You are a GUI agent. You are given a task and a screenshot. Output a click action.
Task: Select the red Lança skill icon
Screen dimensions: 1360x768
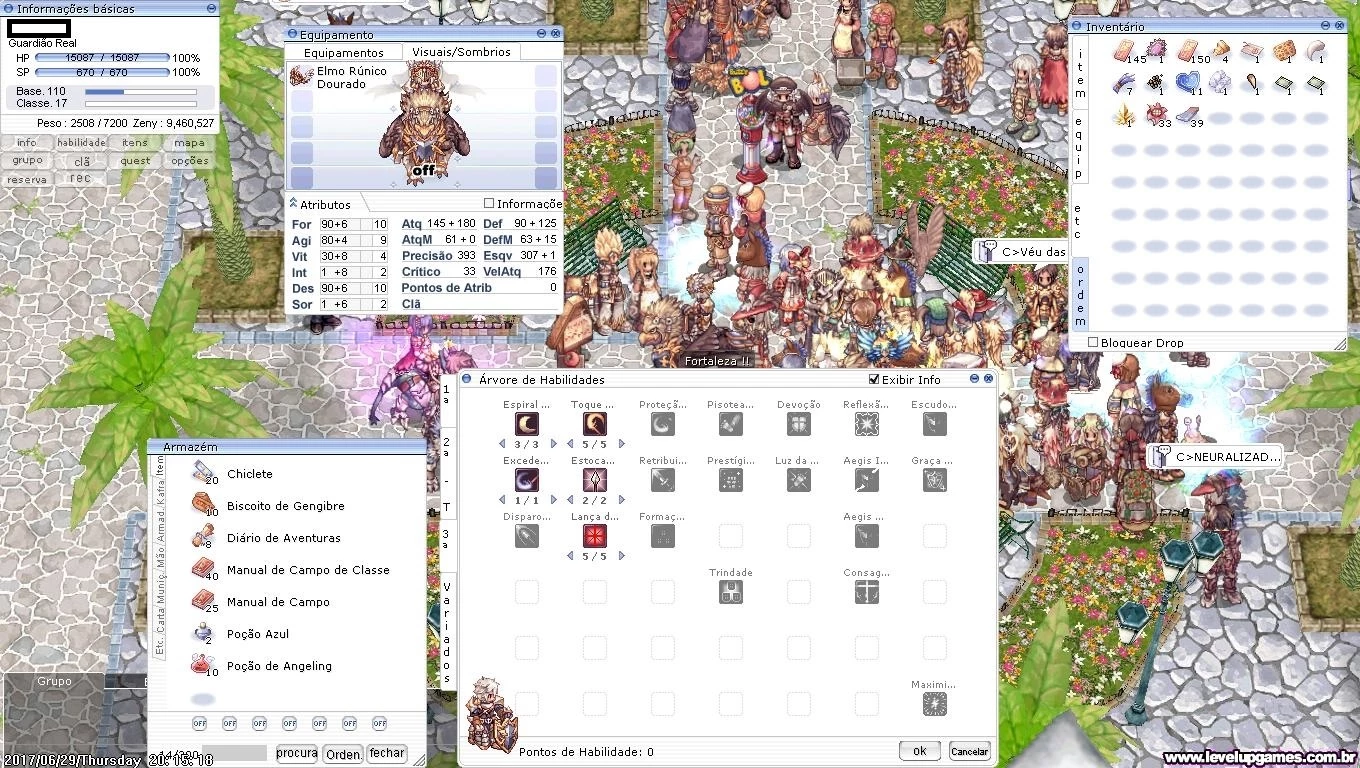click(595, 536)
